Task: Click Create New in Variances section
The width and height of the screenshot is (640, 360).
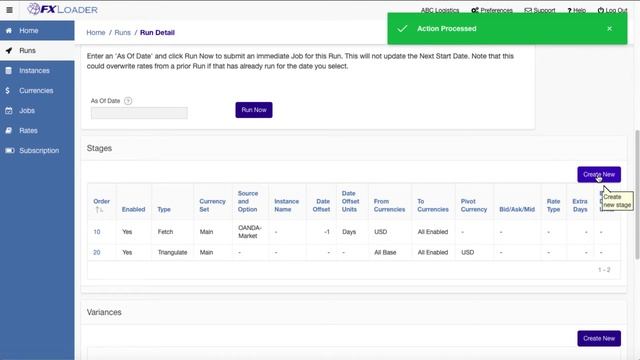Action: [x=599, y=338]
